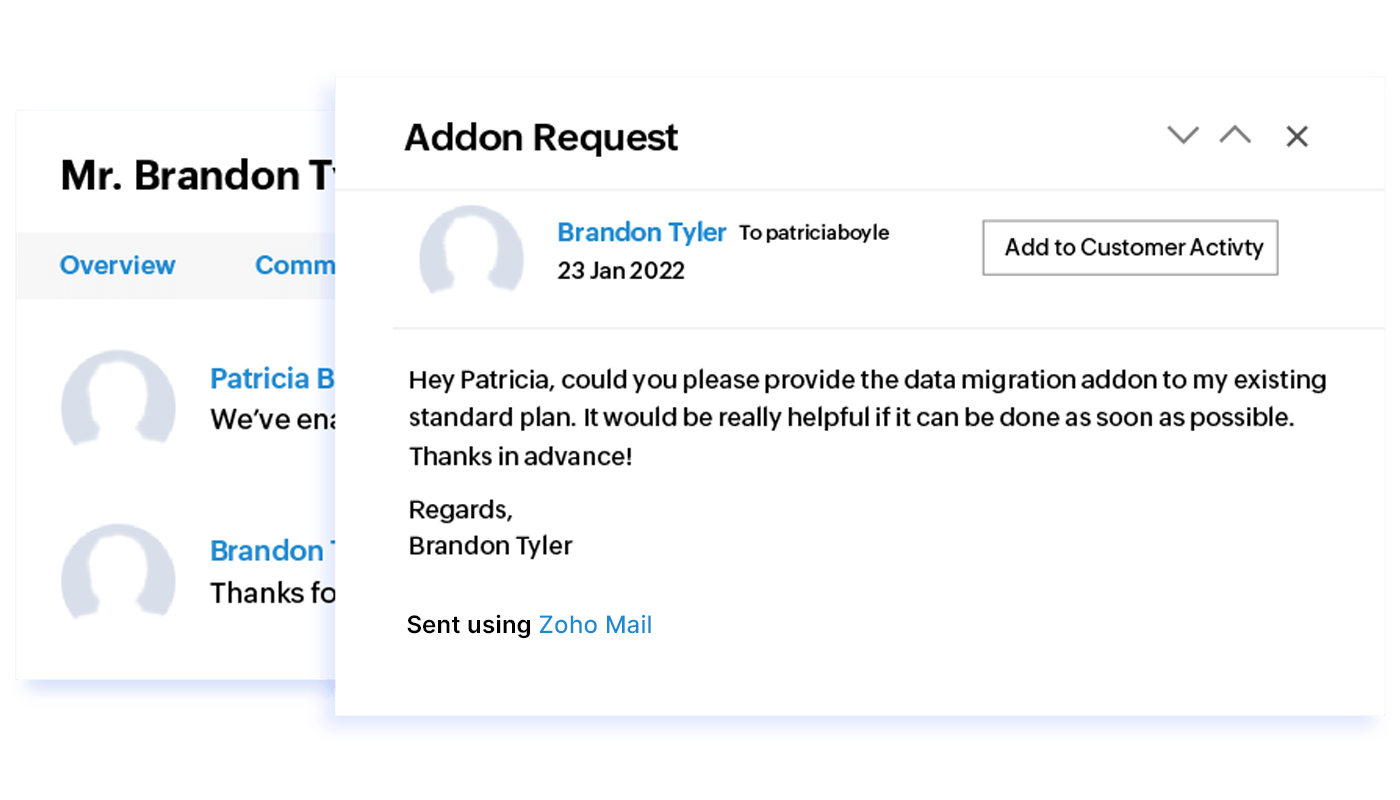Click Patricia's avatar in the comments list
1400x800 pixels.
(118, 399)
